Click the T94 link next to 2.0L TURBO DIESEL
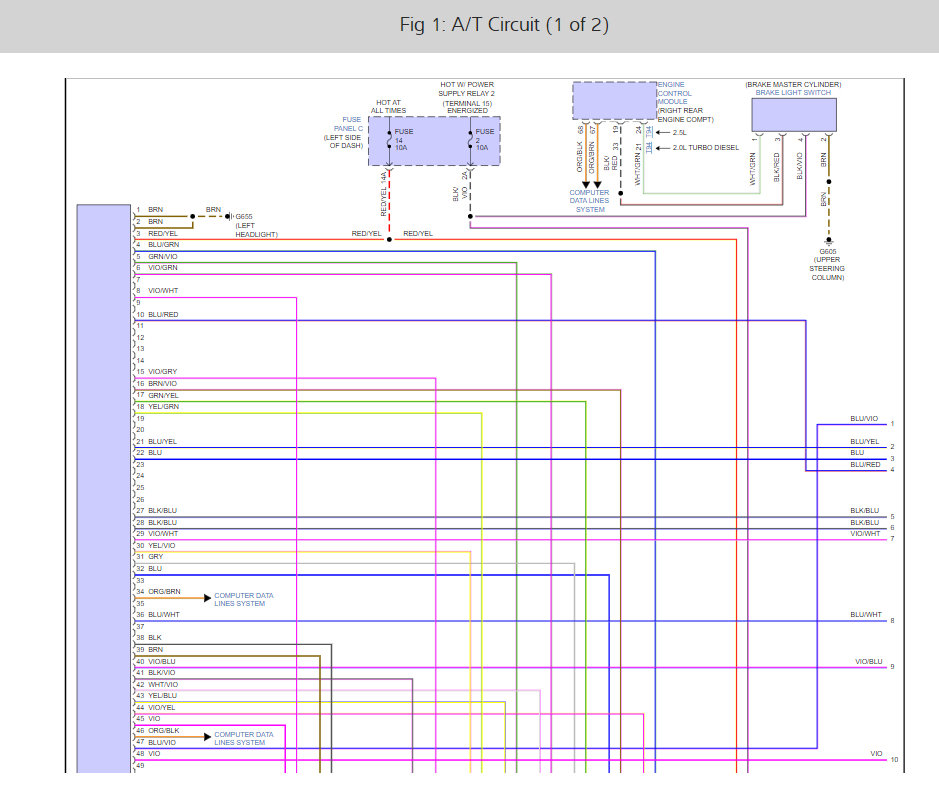Screen dimensions: 939x798 (x=649, y=147)
